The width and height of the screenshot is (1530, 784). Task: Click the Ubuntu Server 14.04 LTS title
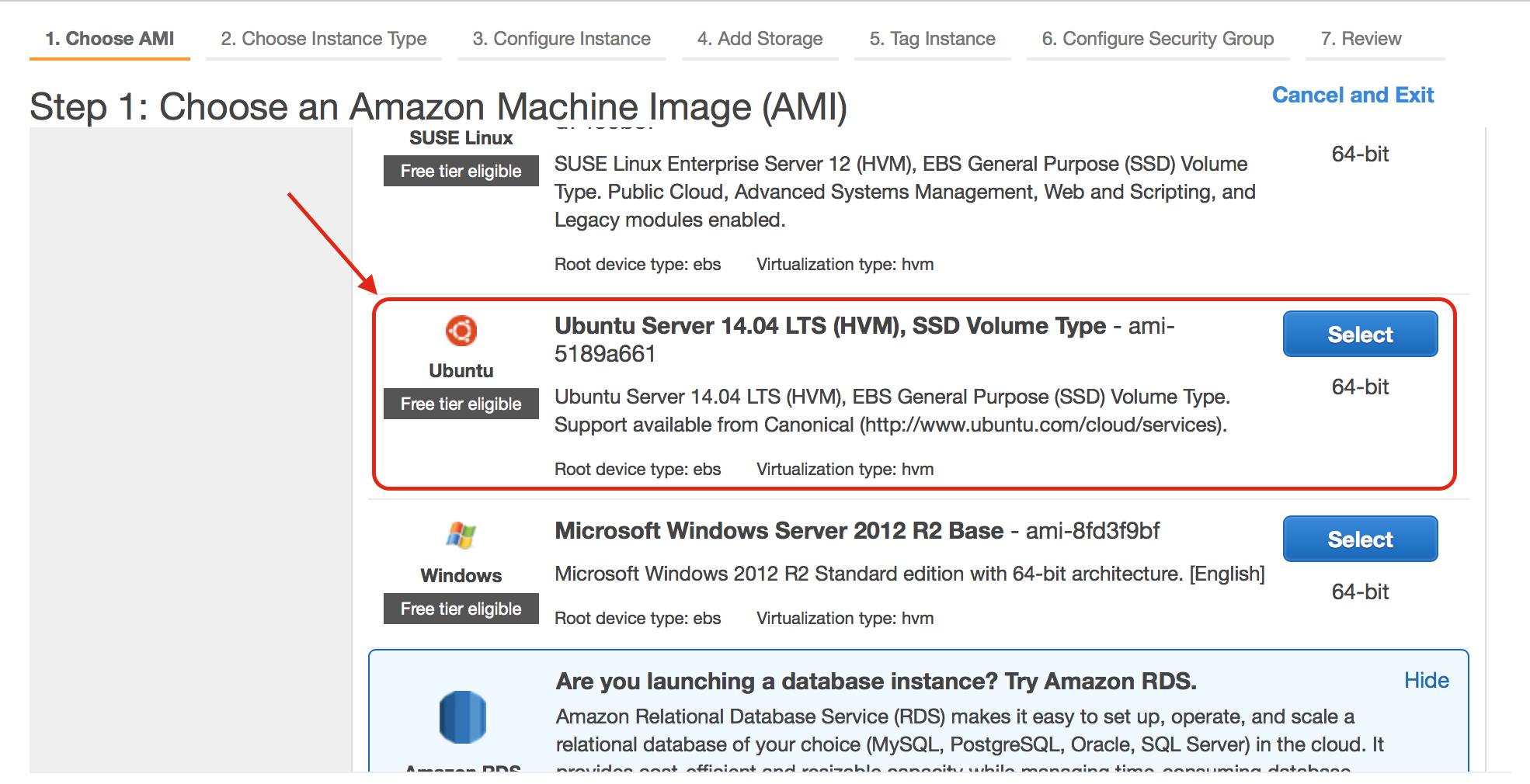[829, 326]
